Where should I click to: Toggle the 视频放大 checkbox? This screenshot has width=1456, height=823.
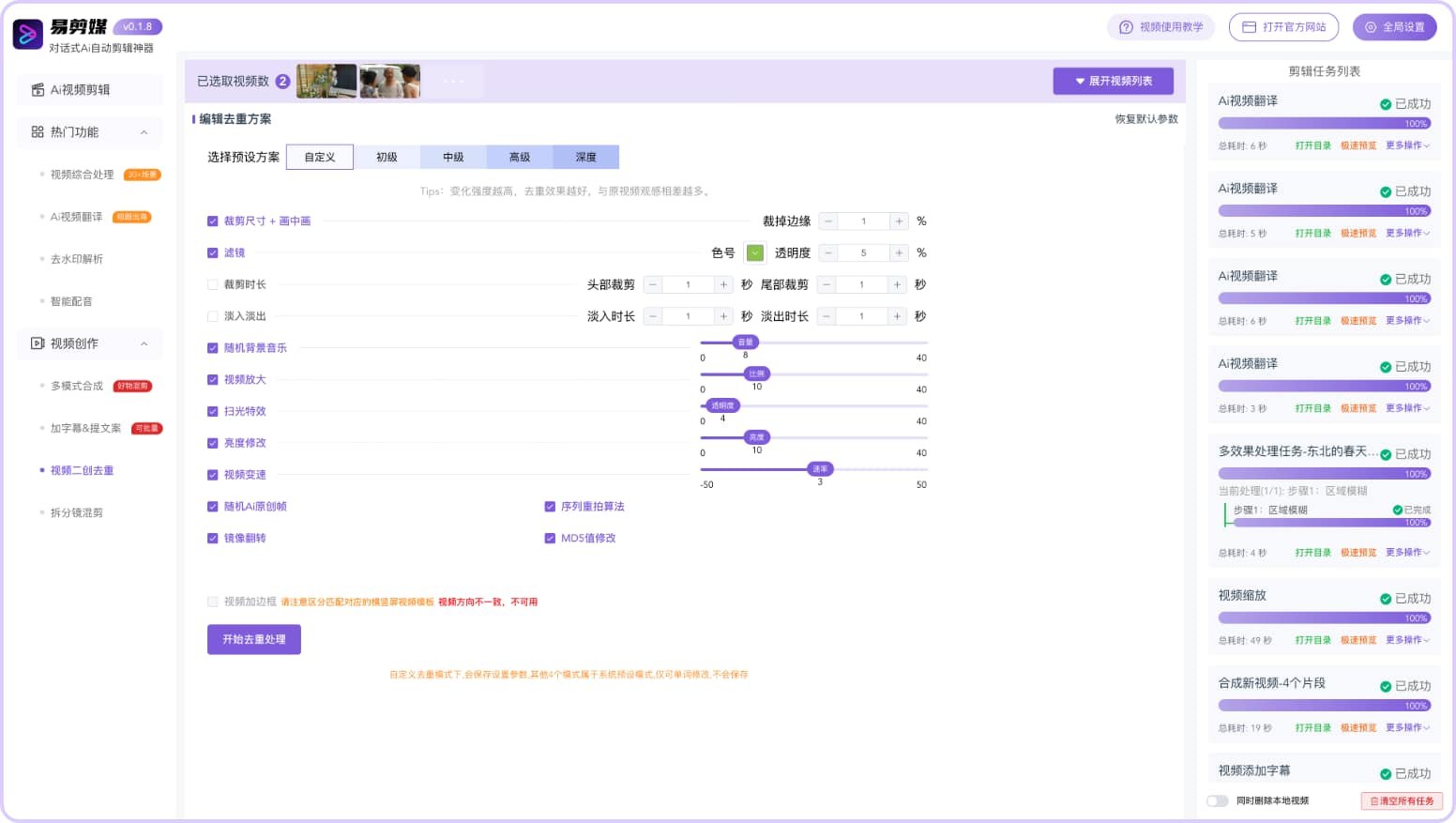pyautogui.click(x=213, y=380)
